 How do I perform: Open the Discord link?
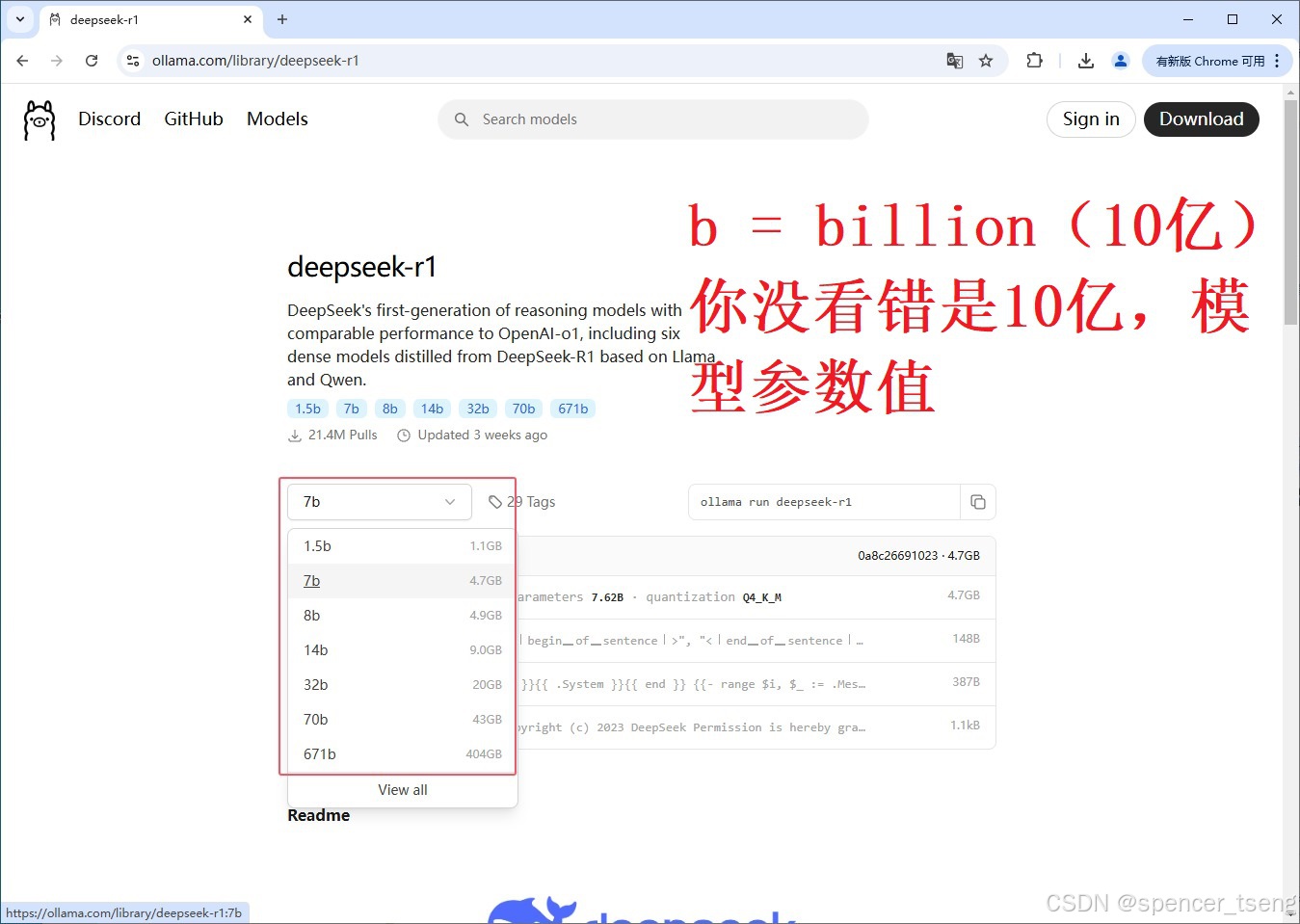(109, 119)
